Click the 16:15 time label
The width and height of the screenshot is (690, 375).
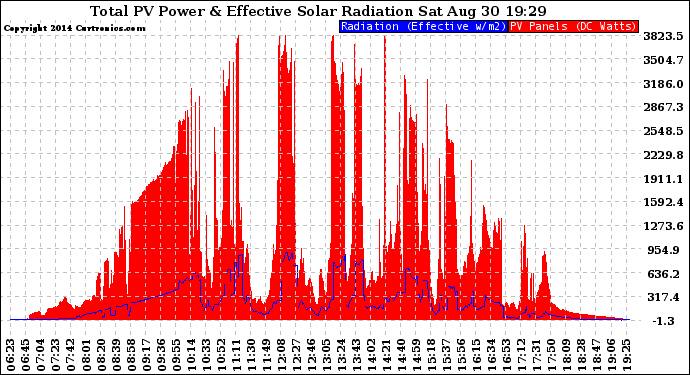point(476,354)
